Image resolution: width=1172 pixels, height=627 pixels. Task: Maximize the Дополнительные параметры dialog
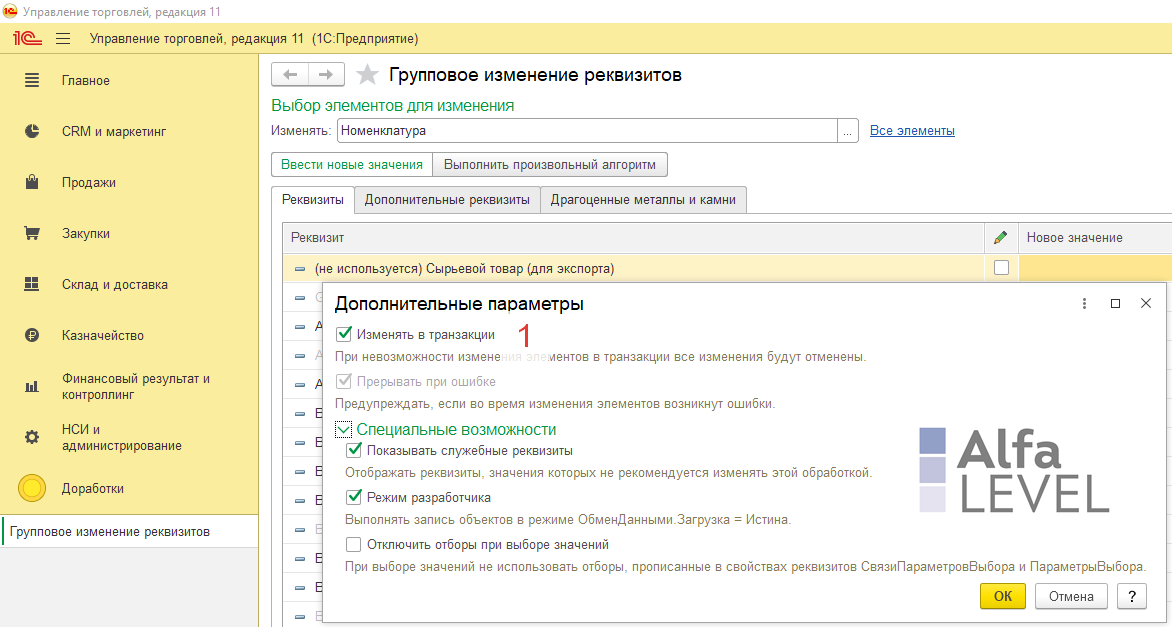1115,303
